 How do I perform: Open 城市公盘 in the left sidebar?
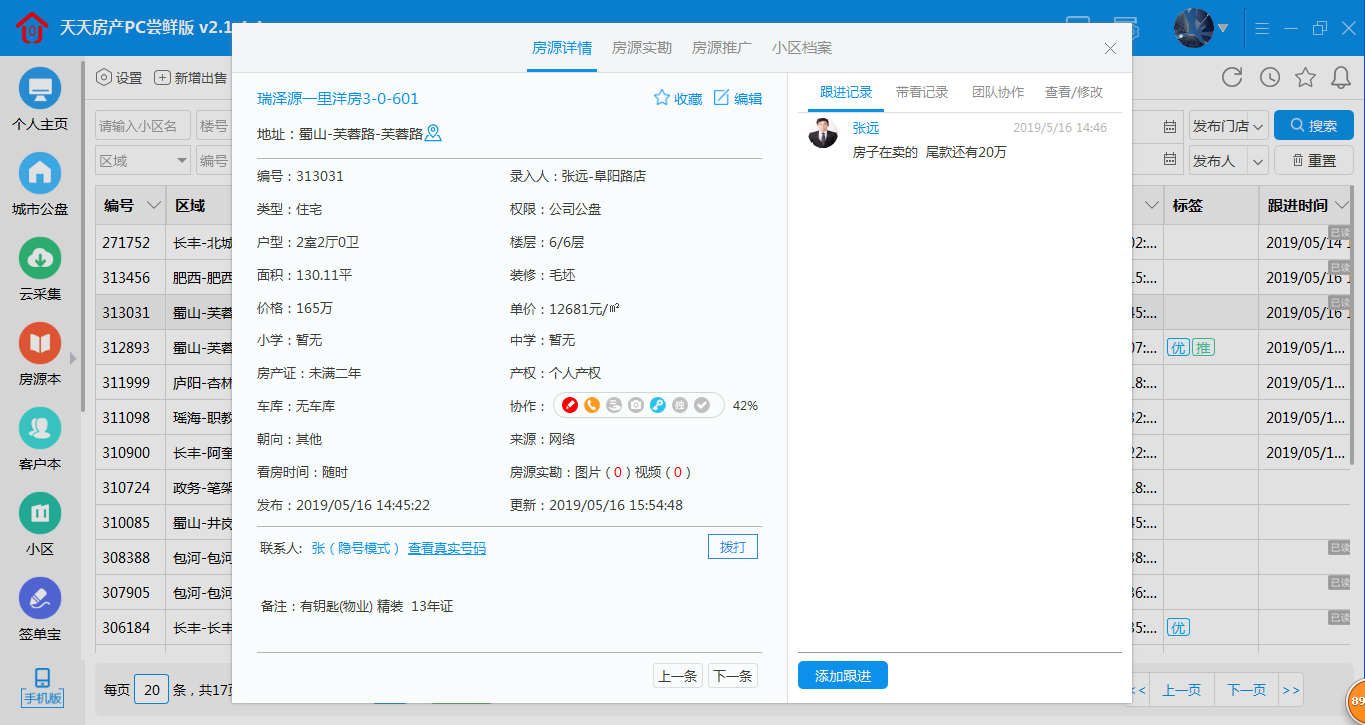(x=40, y=184)
